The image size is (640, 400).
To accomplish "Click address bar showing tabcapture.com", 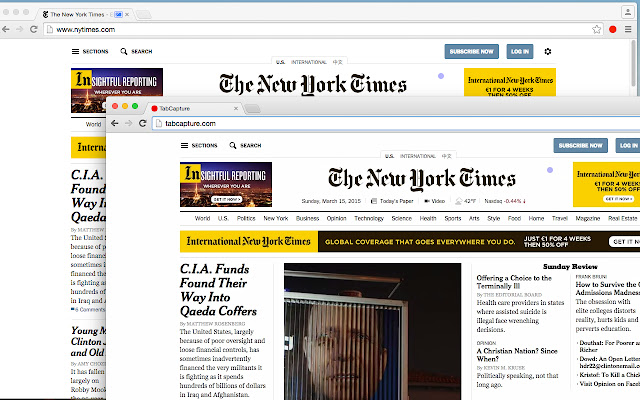I will coord(396,123).
